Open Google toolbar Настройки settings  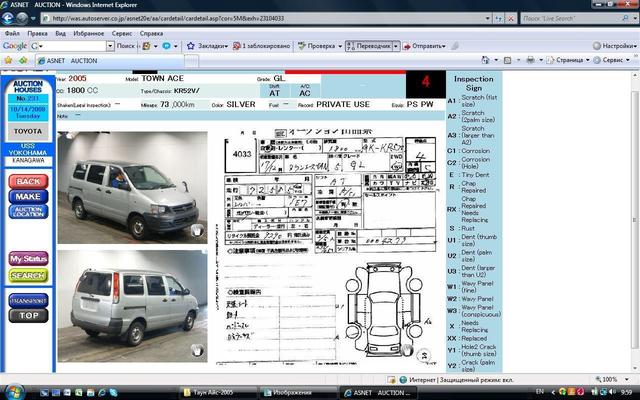pos(614,46)
